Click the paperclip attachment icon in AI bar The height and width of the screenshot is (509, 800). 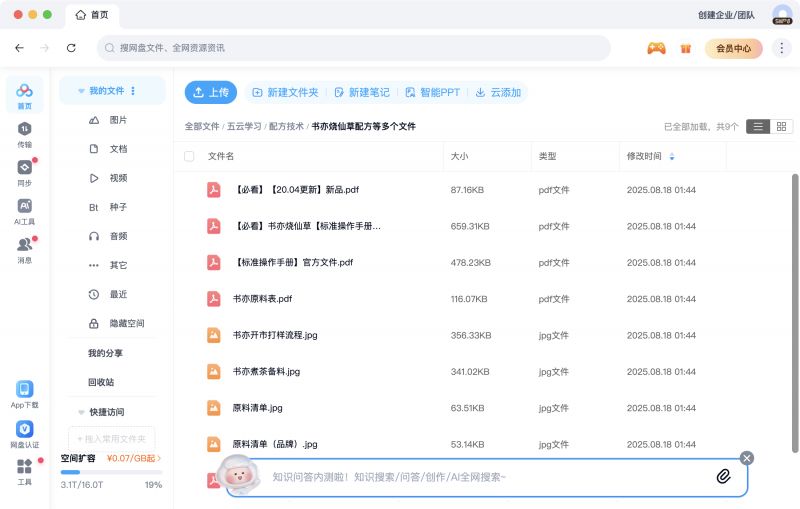point(723,477)
